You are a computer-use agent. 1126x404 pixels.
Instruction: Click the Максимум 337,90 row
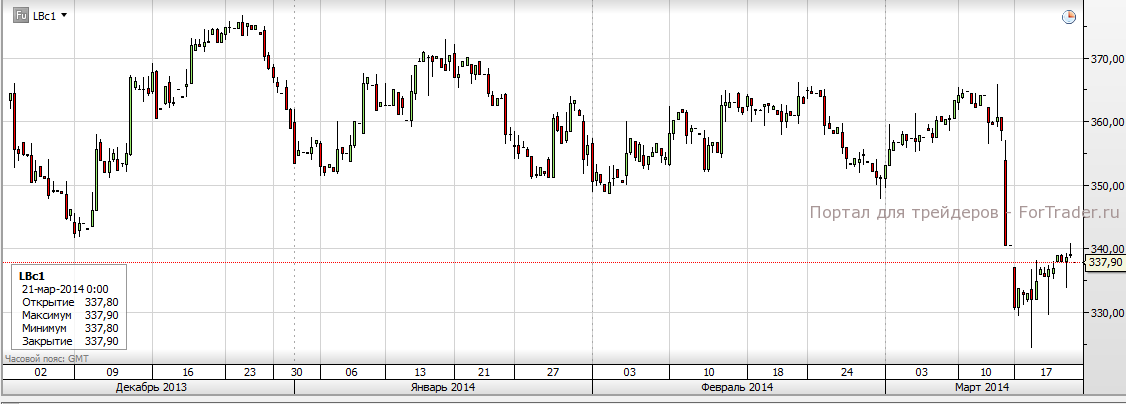coord(70,315)
